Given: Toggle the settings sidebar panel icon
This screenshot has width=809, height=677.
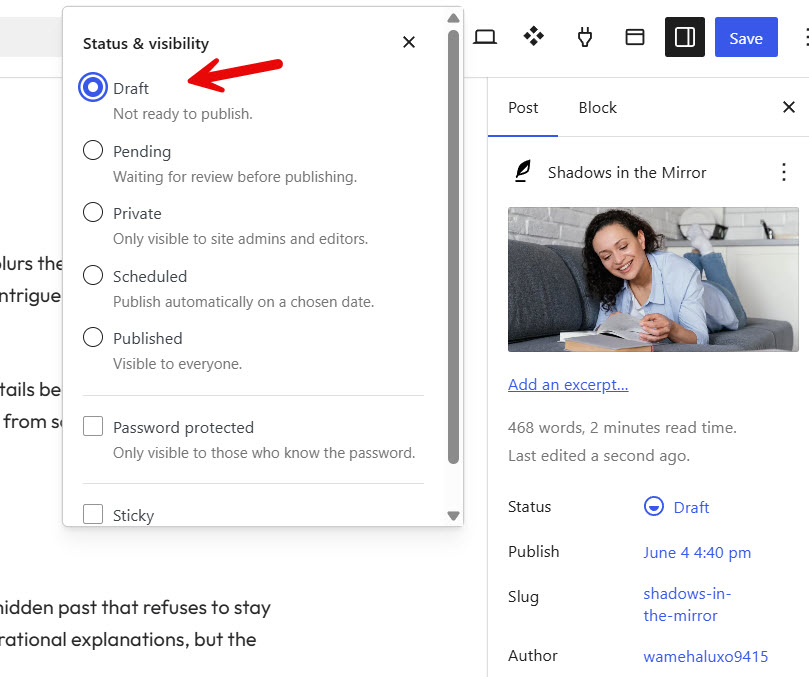Looking at the screenshot, I should [685, 37].
